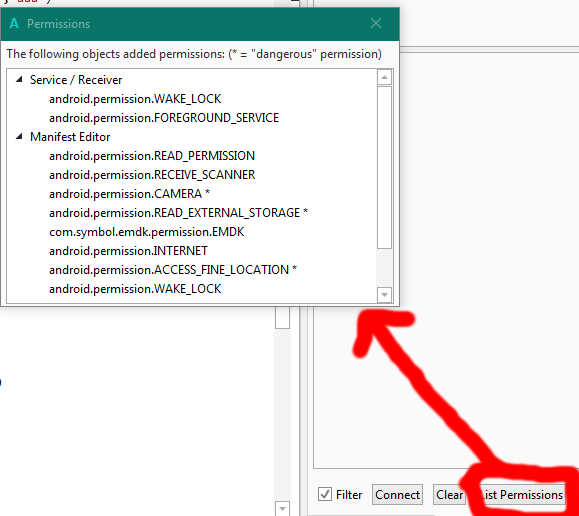Collapse the Service / Receiver tree node
This screenshot has width=579, height=516.
click(x=19, y=79)
